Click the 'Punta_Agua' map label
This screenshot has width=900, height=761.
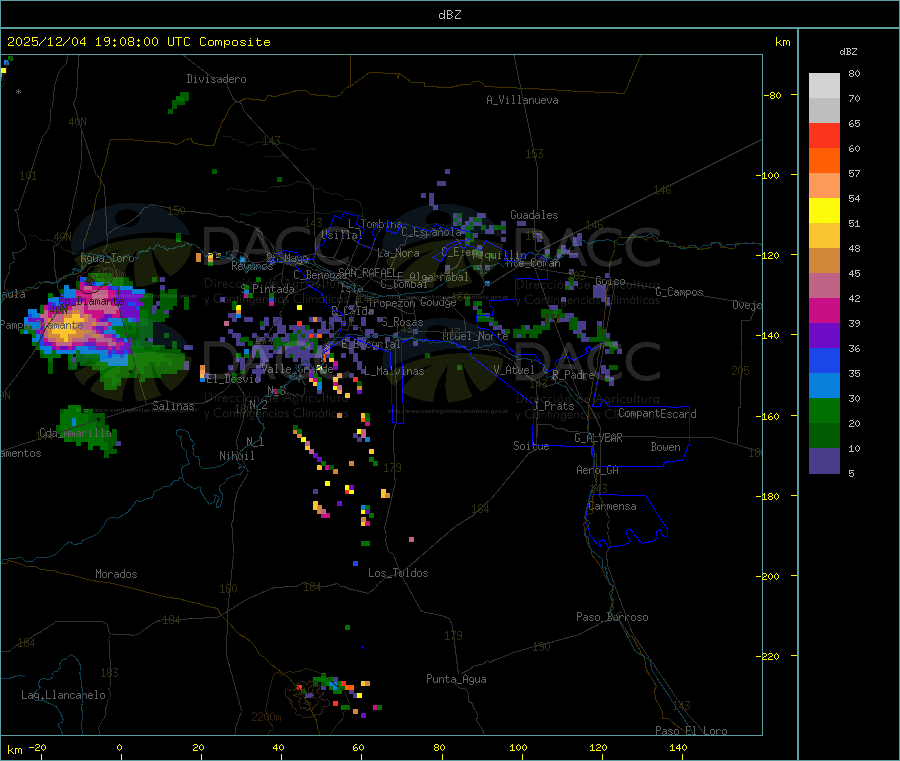pos(456,679)
